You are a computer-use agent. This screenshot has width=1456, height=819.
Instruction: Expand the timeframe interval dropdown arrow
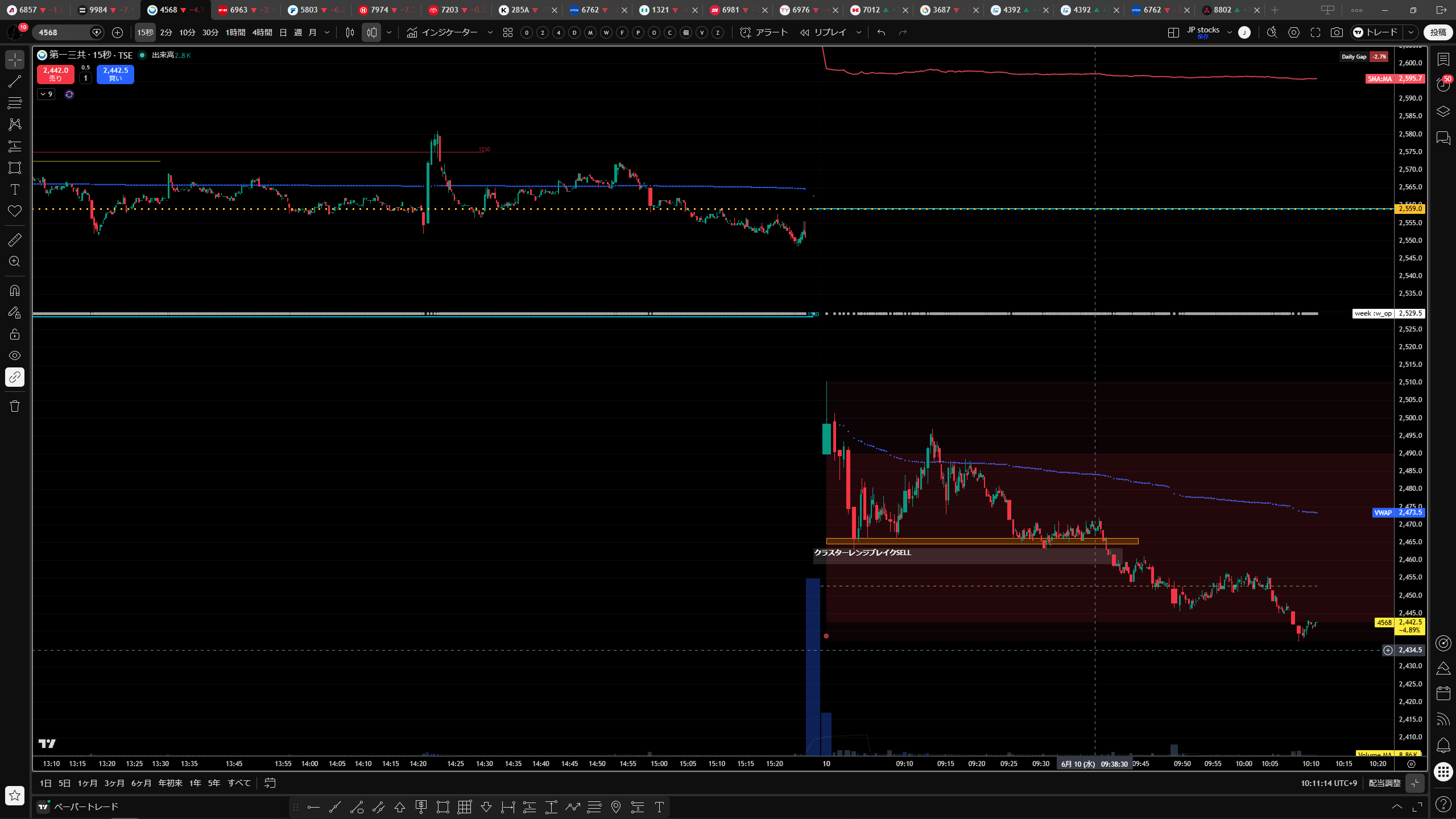coord(327,32)
